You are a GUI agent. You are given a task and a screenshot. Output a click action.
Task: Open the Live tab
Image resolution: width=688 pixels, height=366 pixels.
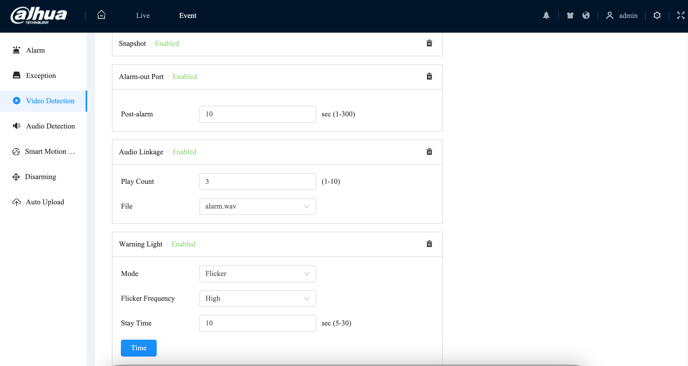click(143, 15)
